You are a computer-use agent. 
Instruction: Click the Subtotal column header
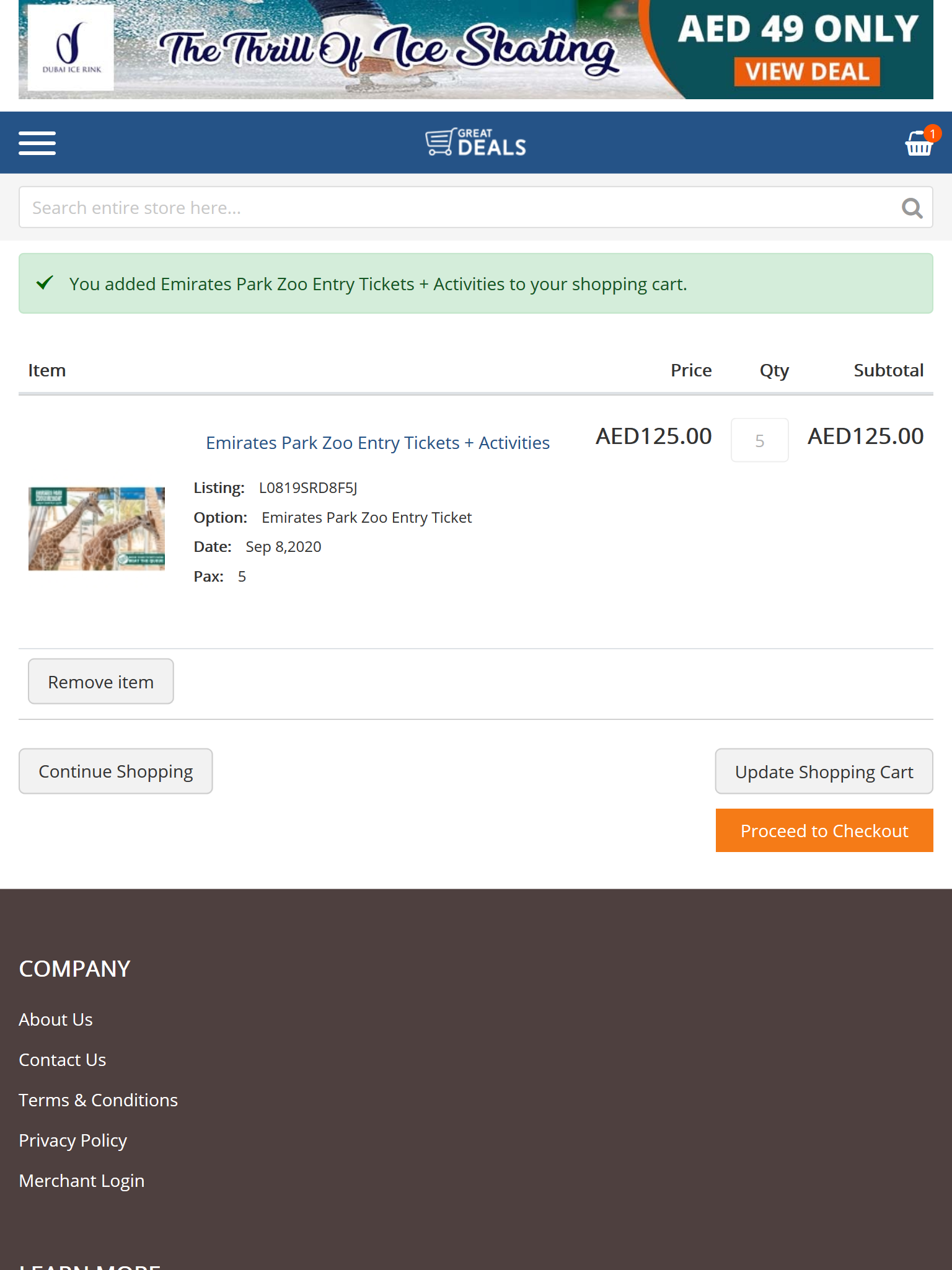point(889,370)
